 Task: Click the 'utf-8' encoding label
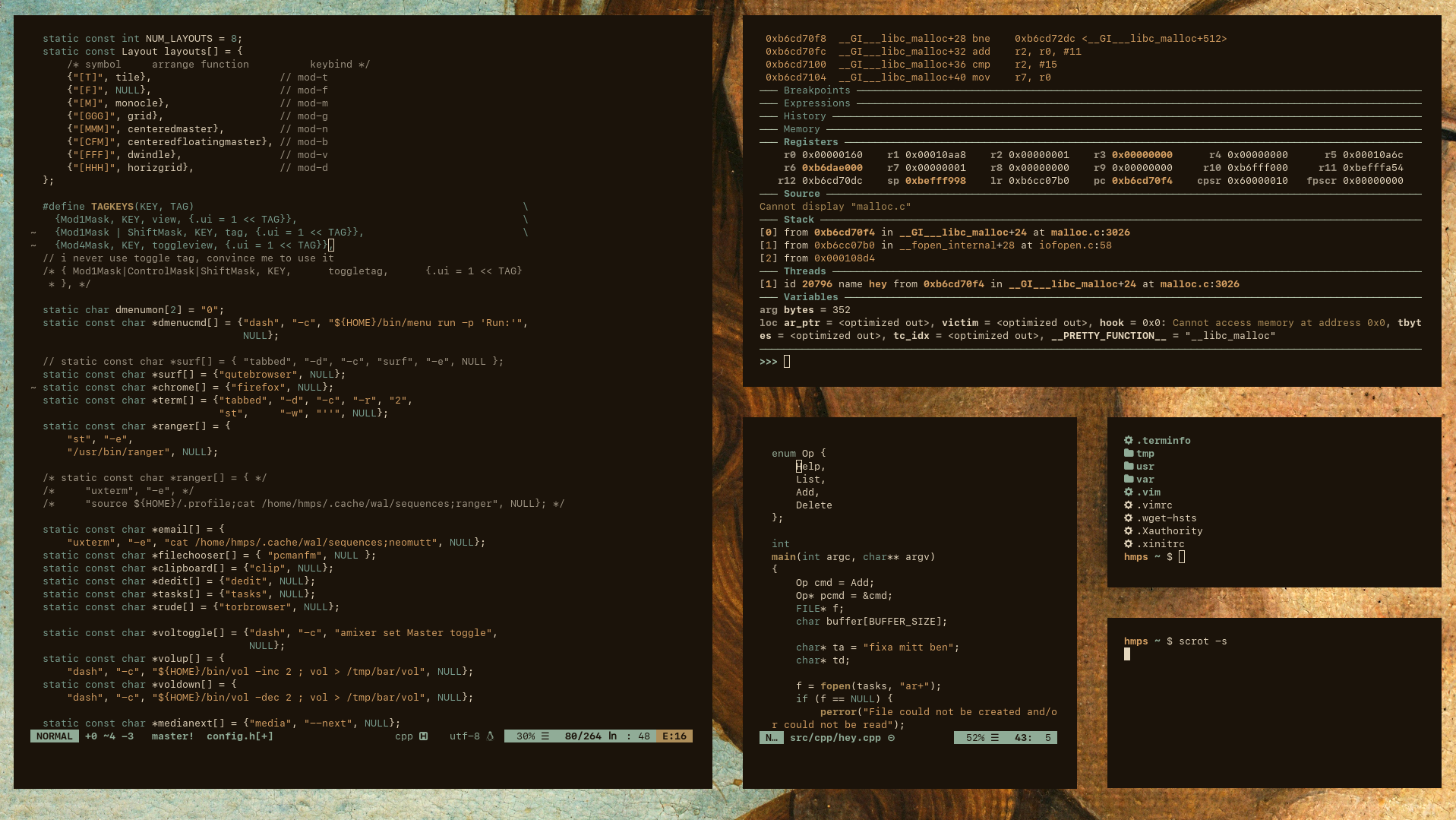pos(464,736)
